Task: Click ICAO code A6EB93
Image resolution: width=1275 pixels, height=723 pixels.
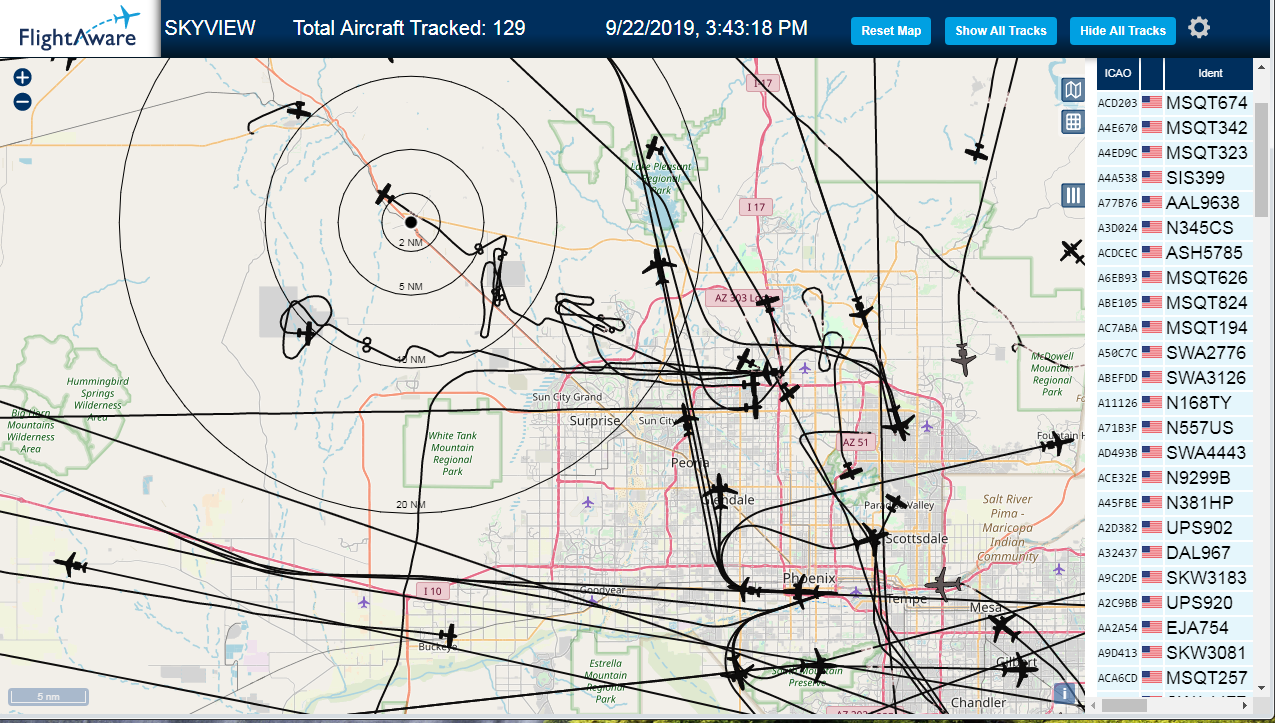Action: [1118, 278]
